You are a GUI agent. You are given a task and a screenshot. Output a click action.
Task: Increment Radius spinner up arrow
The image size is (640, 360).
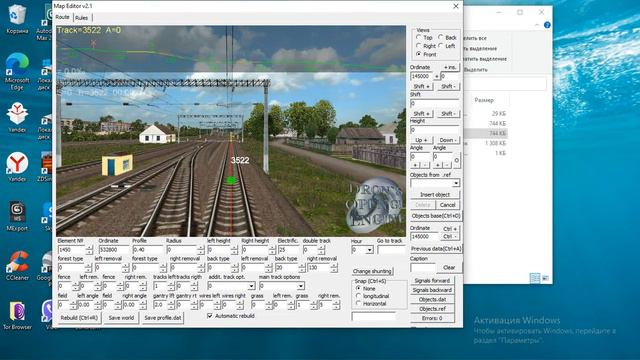[200, 247]
